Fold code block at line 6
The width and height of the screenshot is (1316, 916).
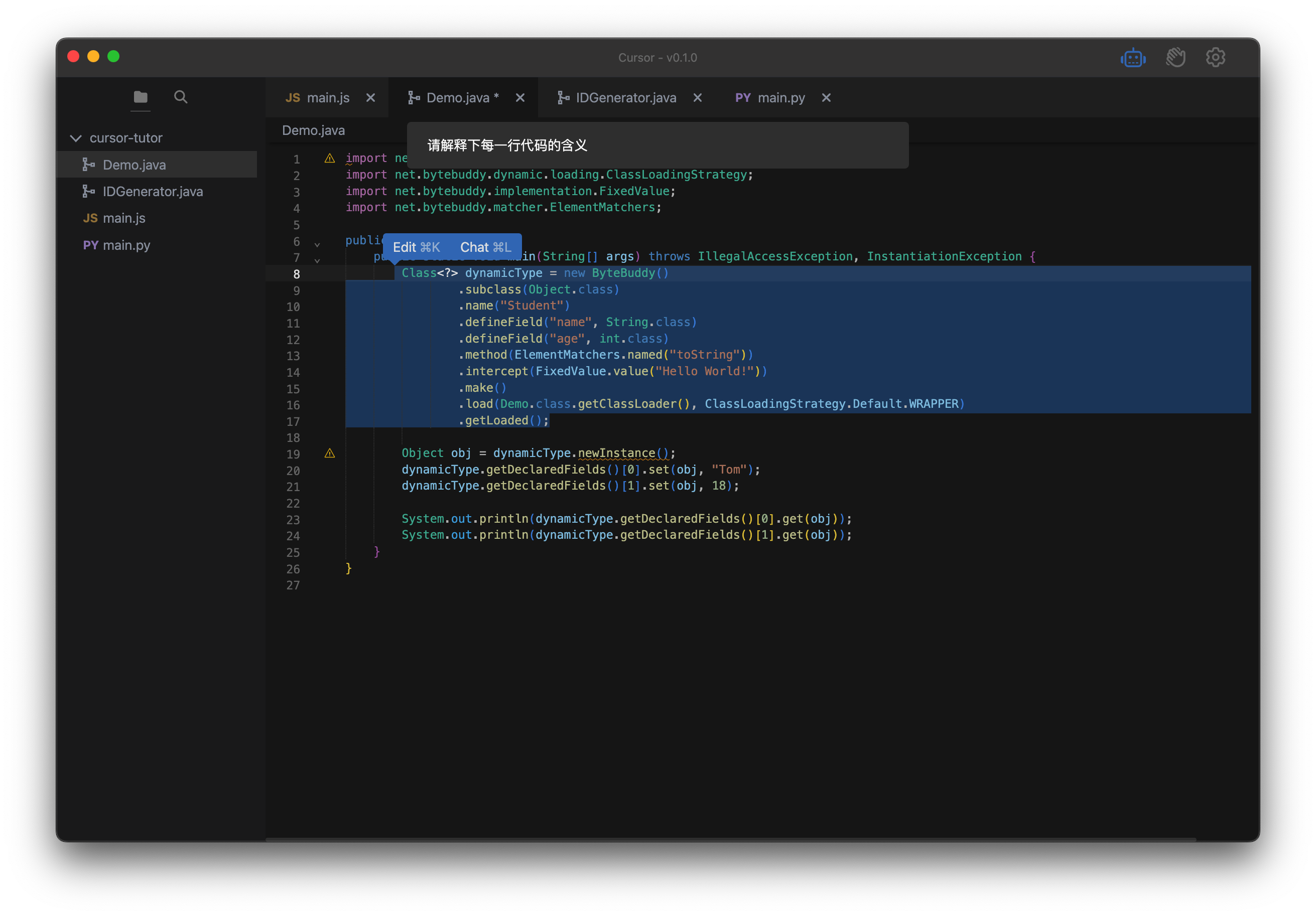317,245
